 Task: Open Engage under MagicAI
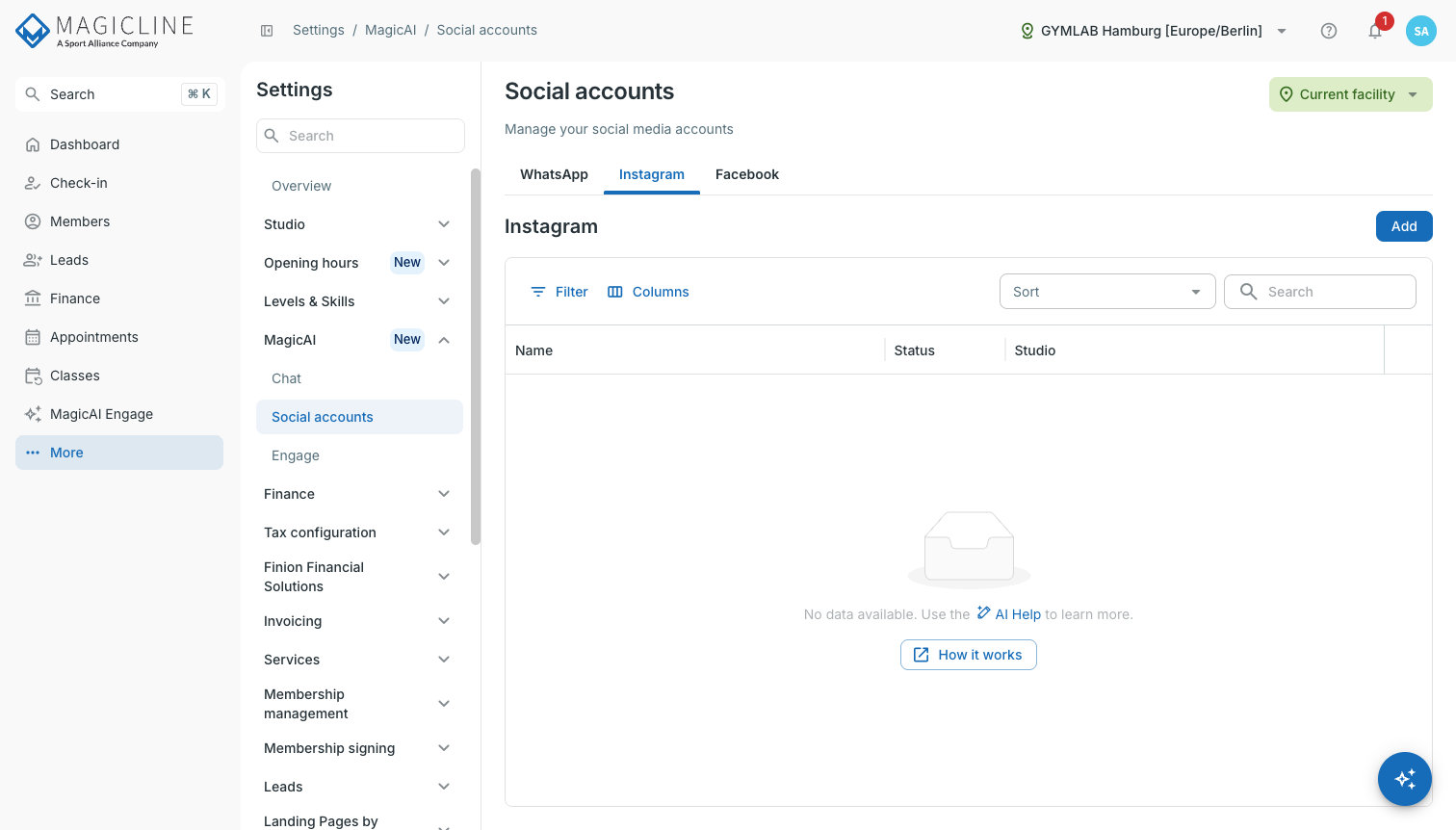(359, 455)
